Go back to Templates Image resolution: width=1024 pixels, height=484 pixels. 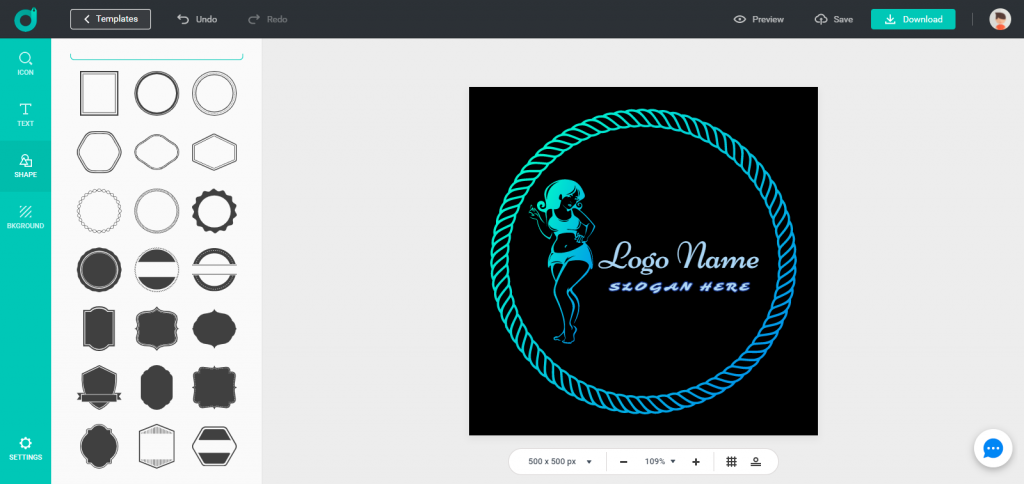coord(110,19)
